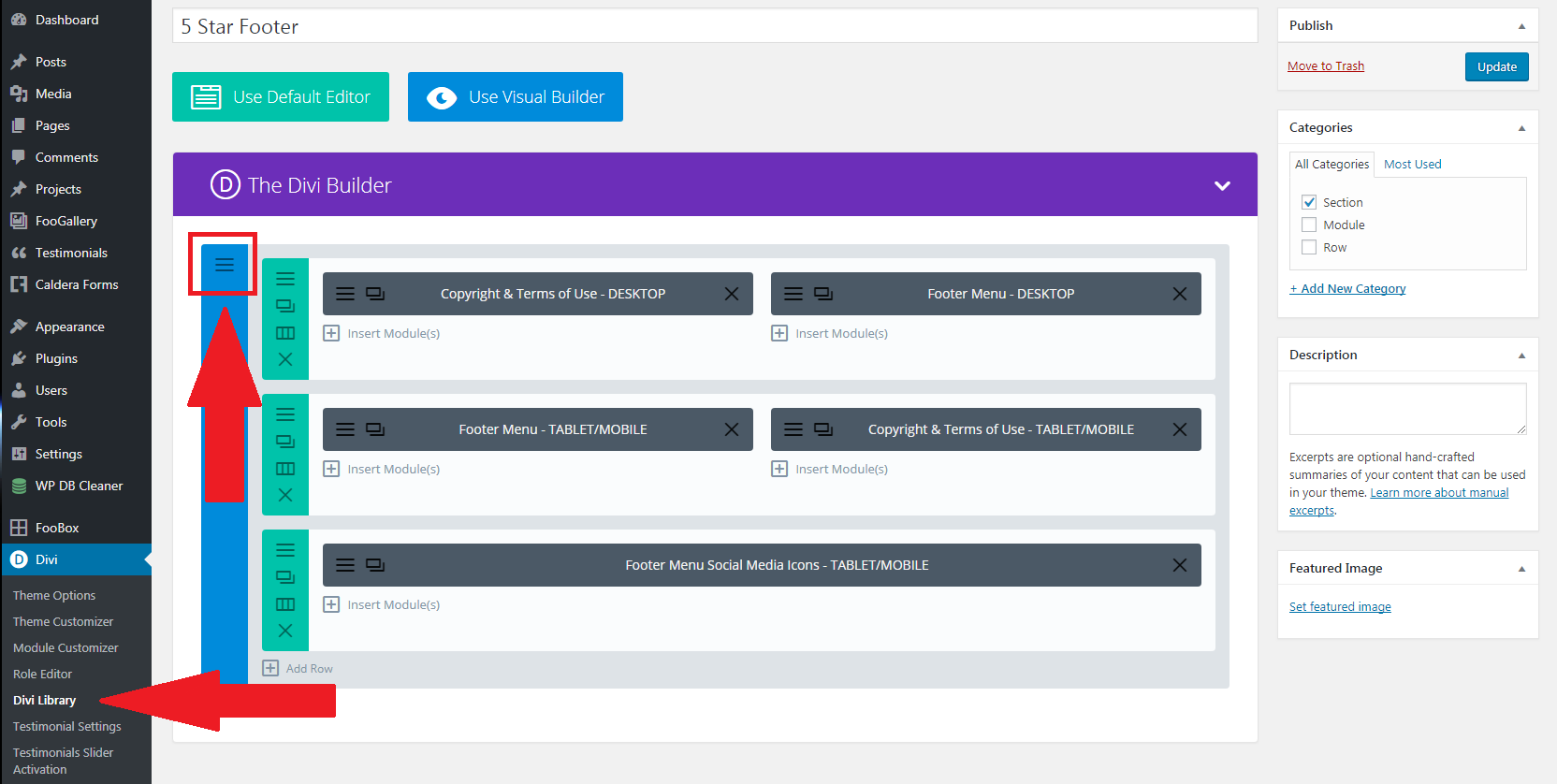Collapse the Categories panel
This screenshot has width=1557, height=784.
coord(1521,128)
